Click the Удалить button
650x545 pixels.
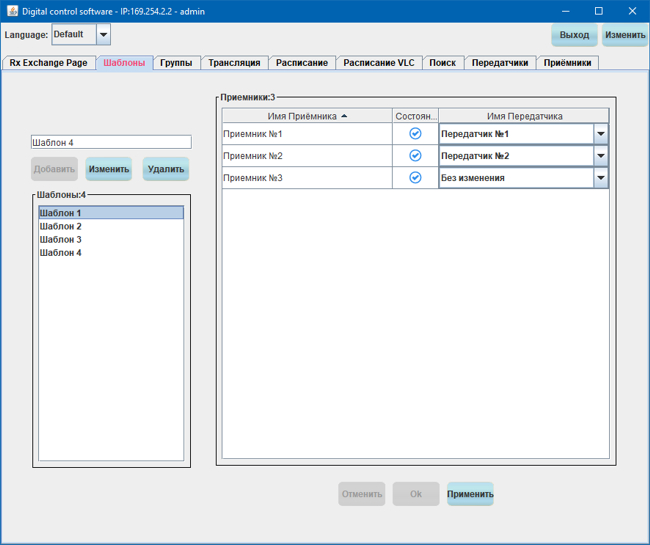pos(165,169)
